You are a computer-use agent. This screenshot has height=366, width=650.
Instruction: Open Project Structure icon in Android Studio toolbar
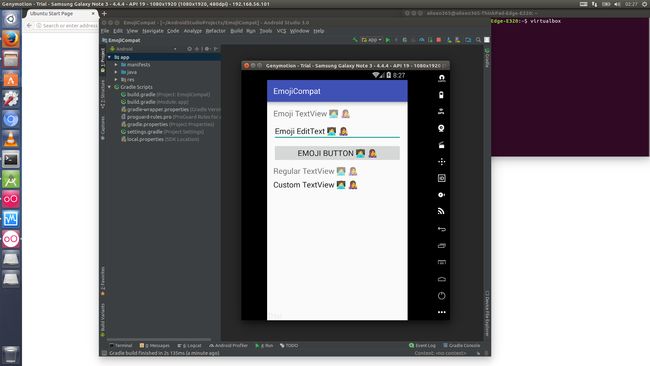[468, 40]
